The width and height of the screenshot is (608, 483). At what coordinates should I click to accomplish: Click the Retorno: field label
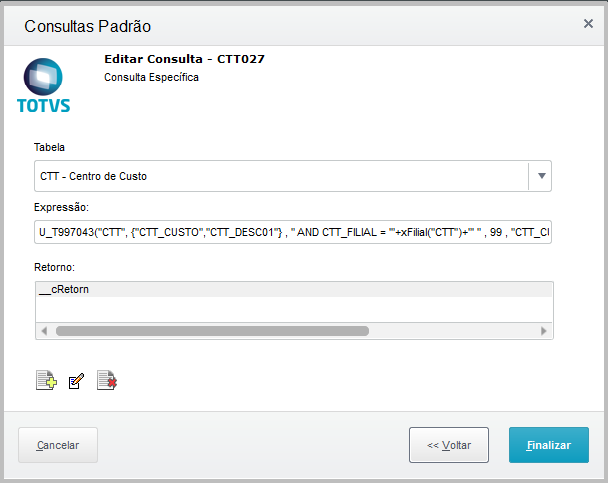point(55,267)
